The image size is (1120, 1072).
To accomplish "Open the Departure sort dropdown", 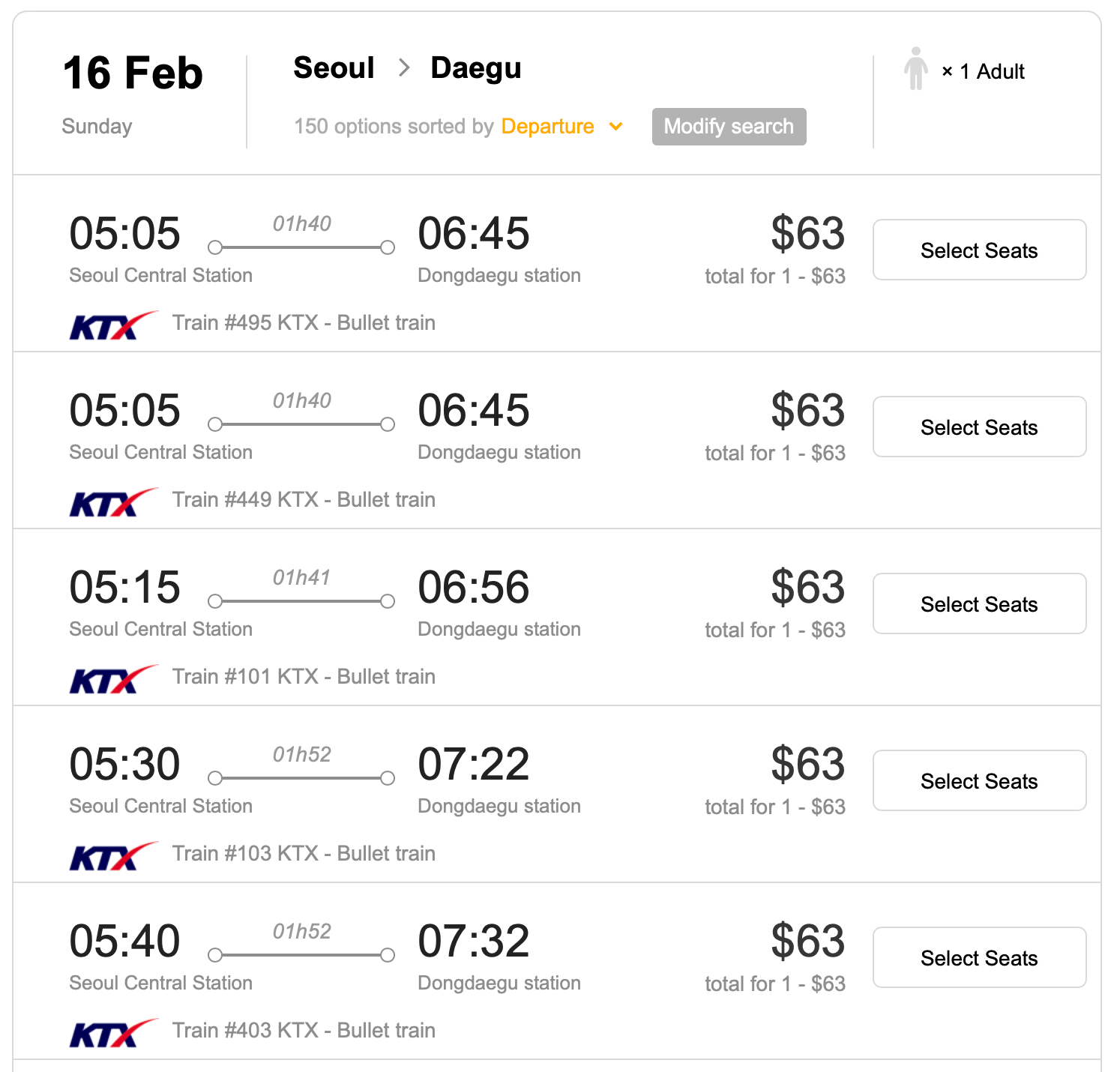I will [547, 126].
